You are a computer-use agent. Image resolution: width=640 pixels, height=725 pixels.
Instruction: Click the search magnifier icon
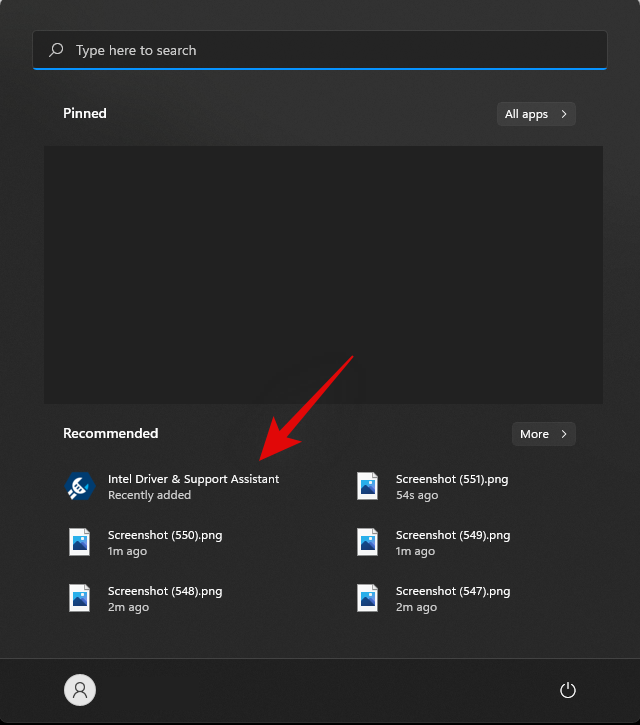coord(56,50)
